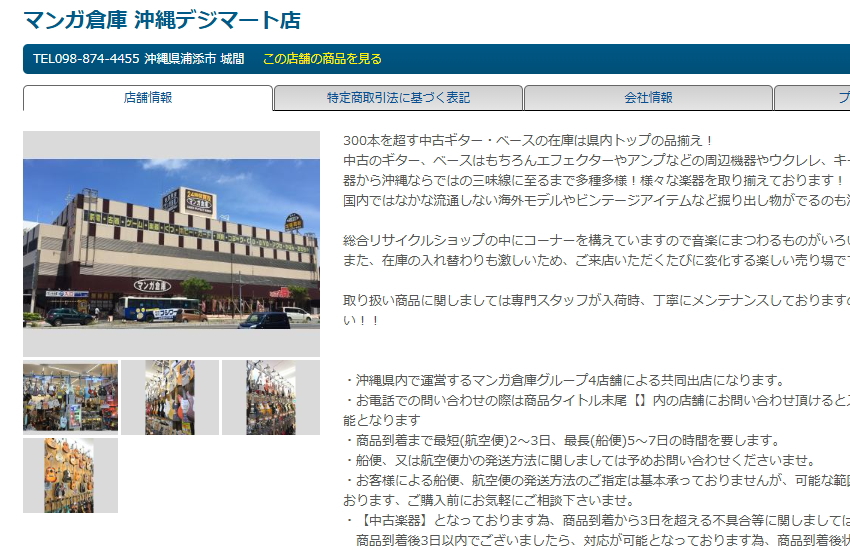Click the line about 商品到着まで最短(航空便)2～3日

[562, 441]
